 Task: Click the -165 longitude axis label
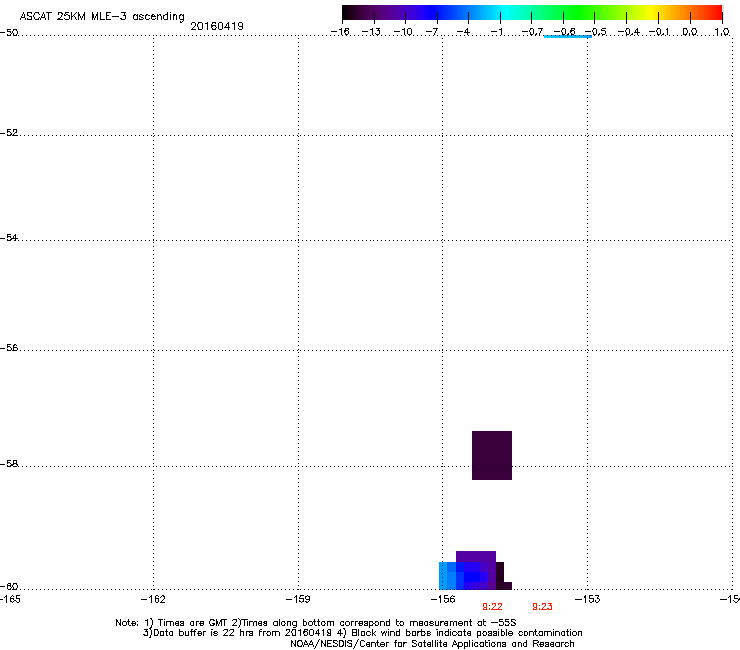(10, 599)
